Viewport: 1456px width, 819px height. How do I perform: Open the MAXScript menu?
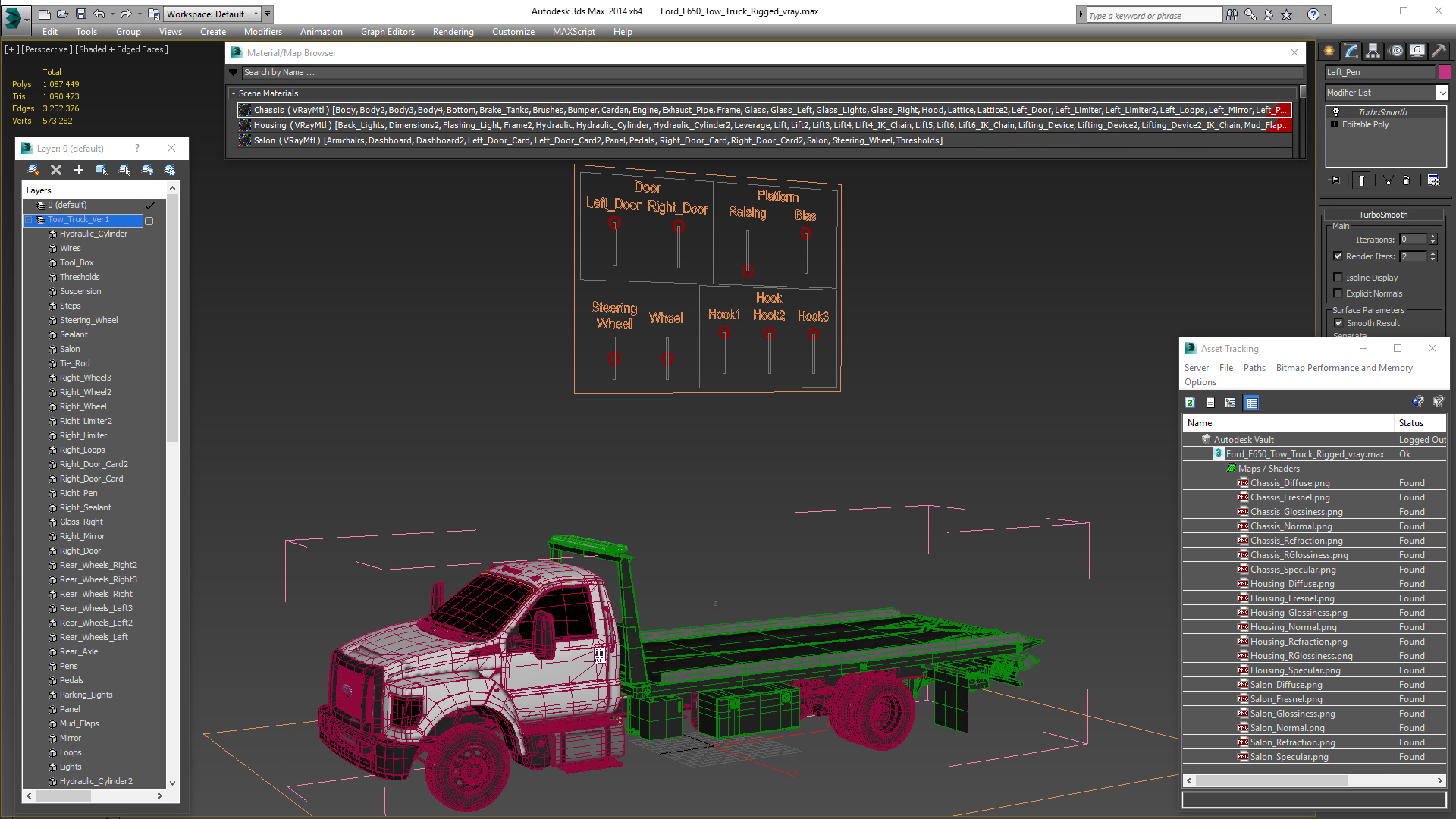coord(574,32)
